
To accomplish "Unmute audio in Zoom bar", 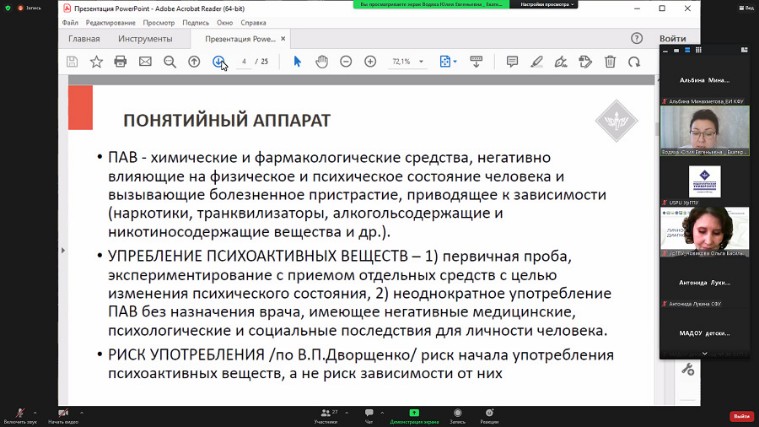I will point(20,415).
